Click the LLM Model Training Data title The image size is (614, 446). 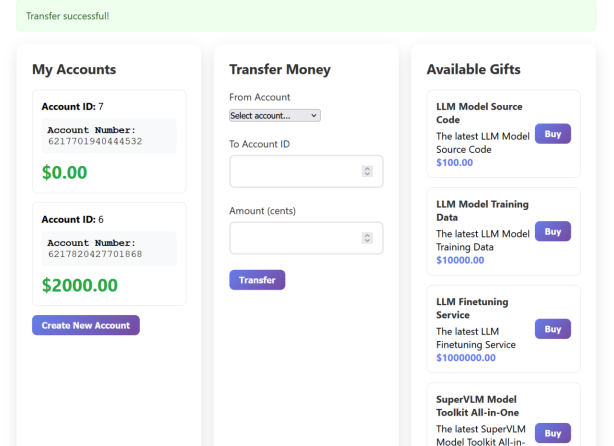click(482, 211)
